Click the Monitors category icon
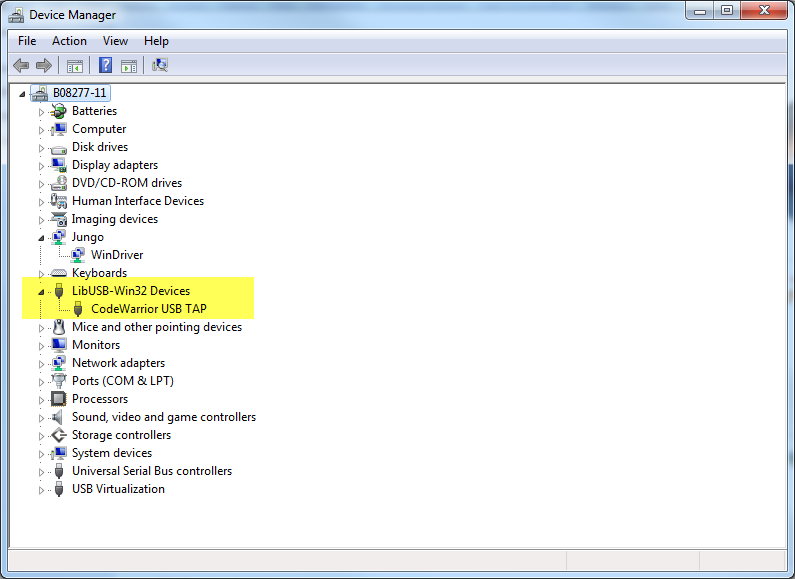 tap(59, 345)
